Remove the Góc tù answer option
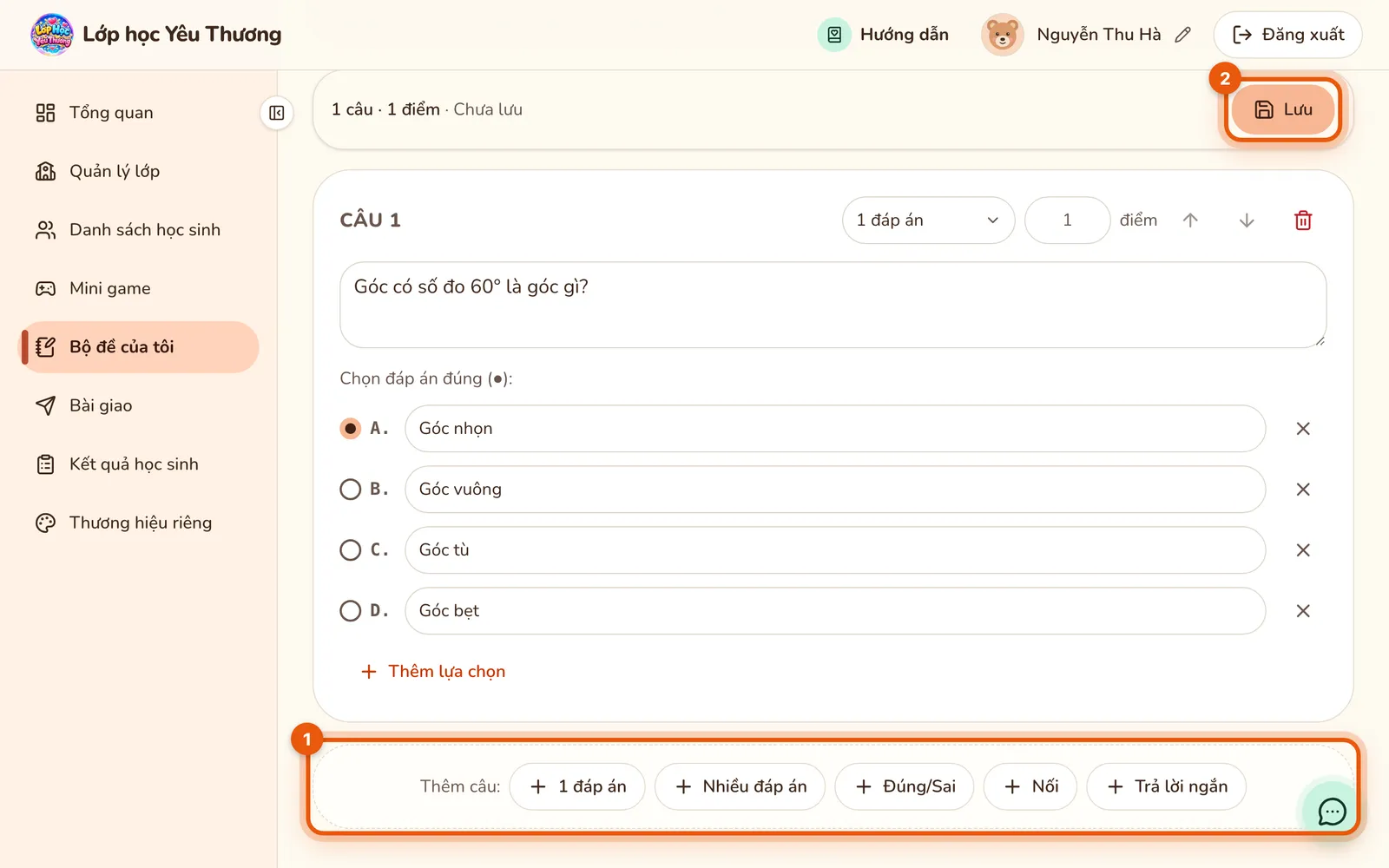 pyautogui.click(x=1303, y=550)
